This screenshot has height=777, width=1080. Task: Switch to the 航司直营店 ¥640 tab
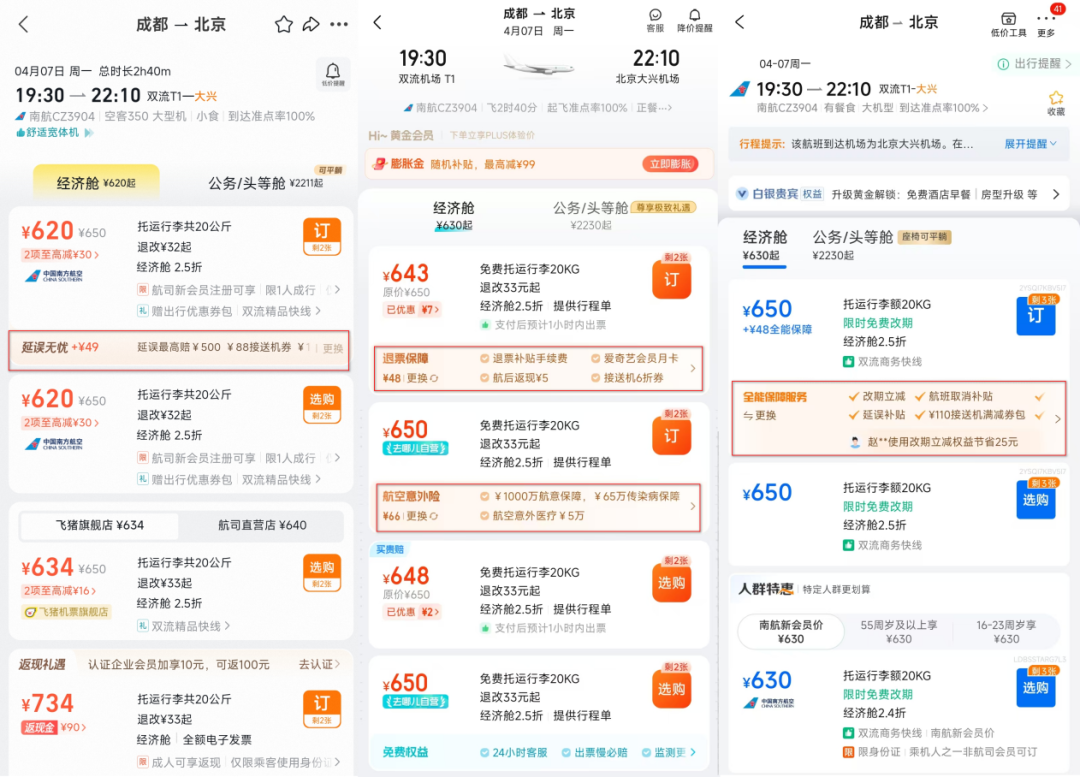click(262, 526)
